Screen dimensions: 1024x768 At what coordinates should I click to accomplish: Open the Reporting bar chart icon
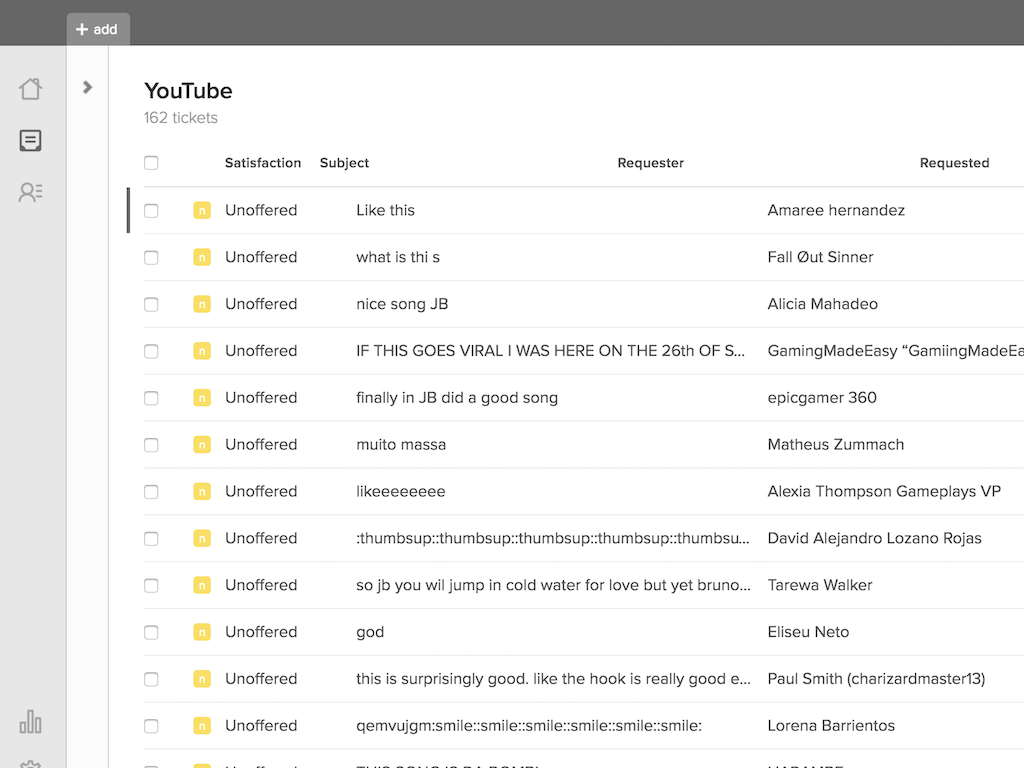[x=31, y=721]
